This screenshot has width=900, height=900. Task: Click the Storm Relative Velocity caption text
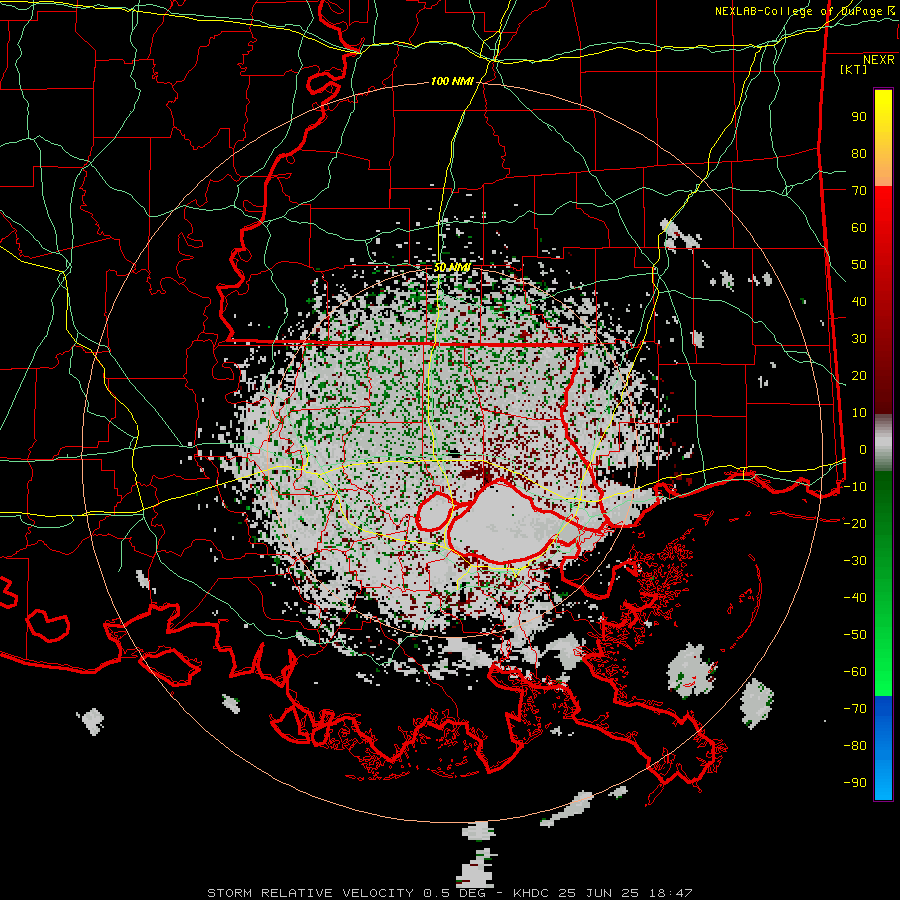tap(449, 893)
